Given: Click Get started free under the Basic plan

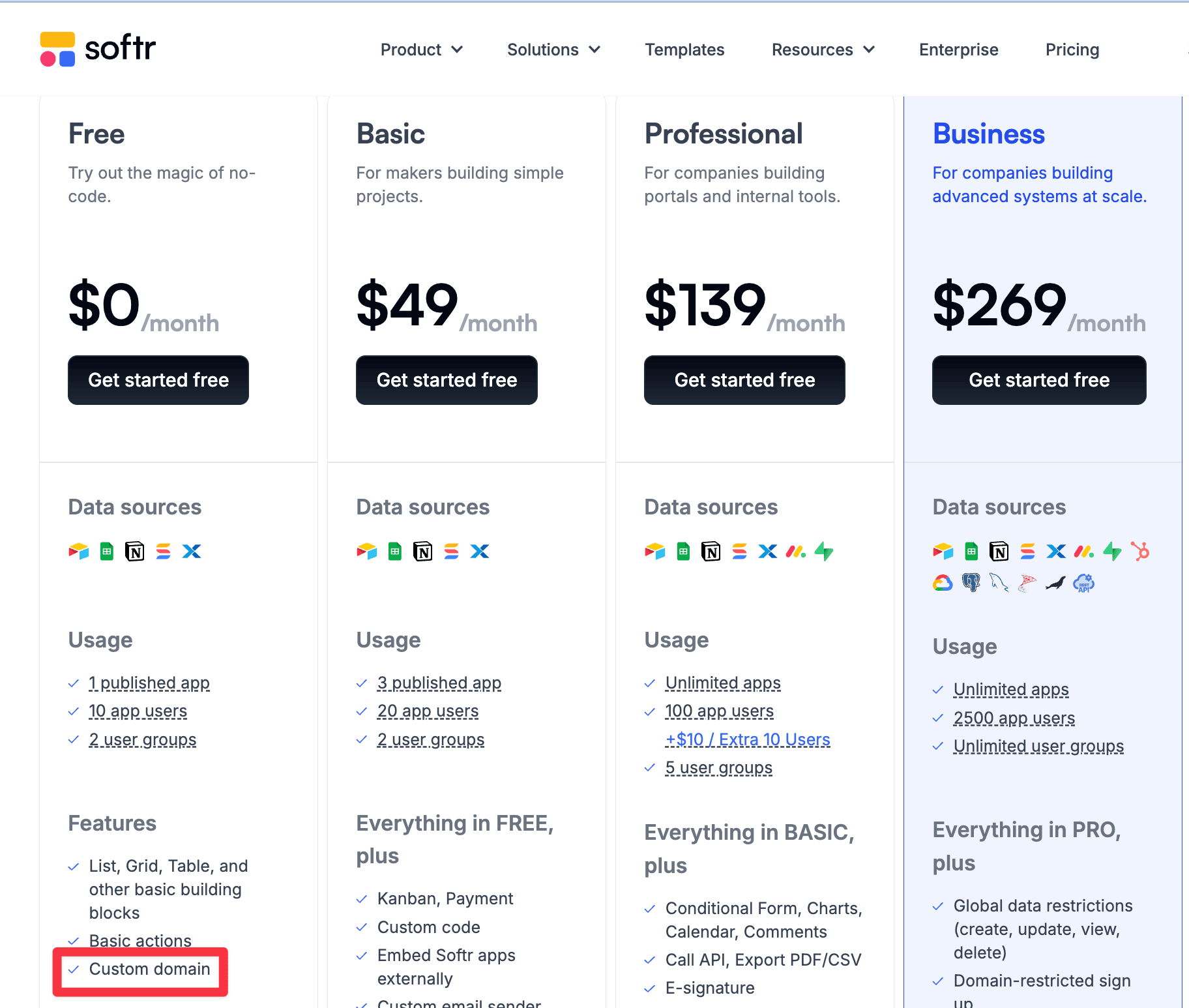Looking at the screenshot, I should [x=446, y=380].
